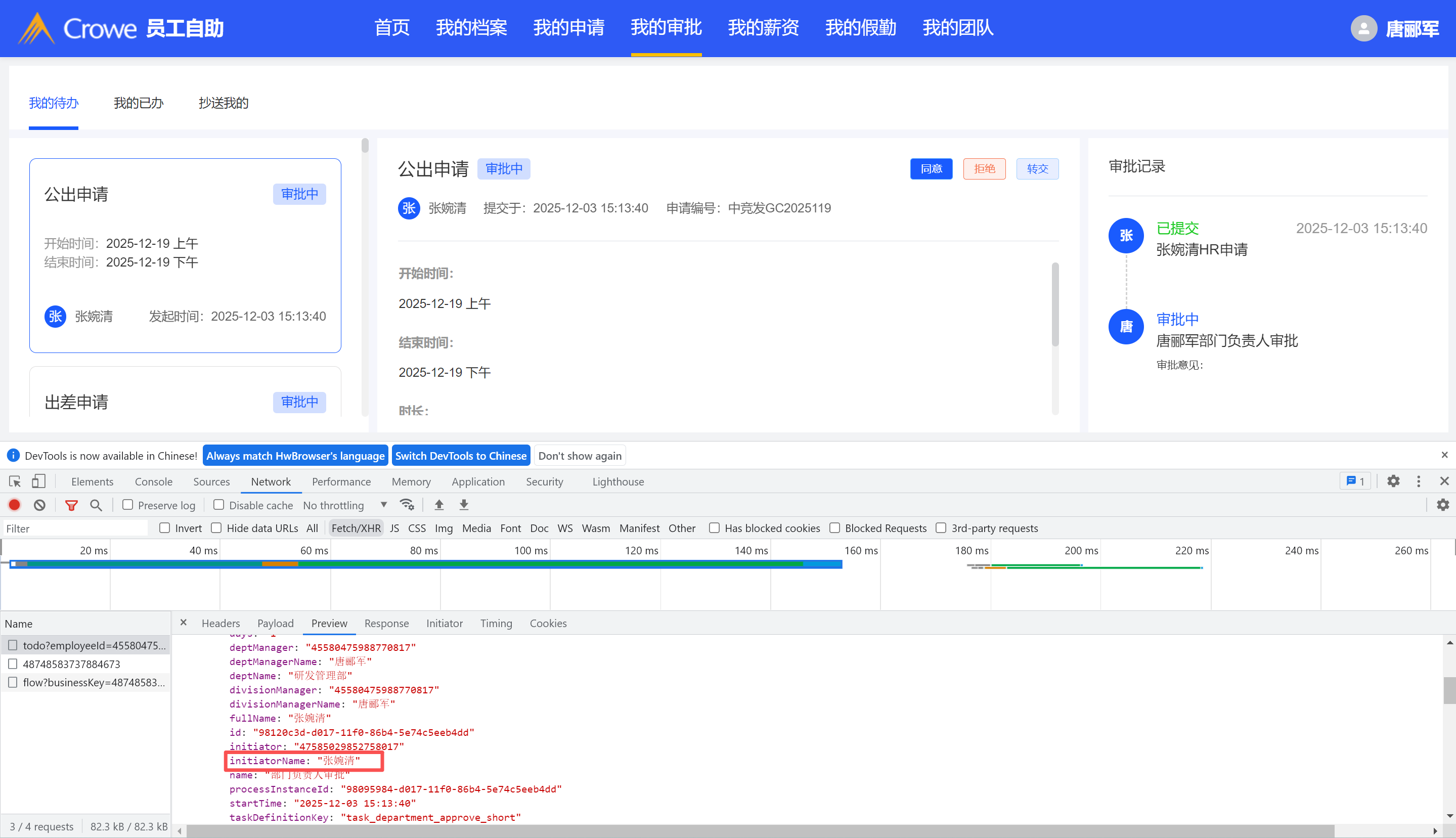Toggle the device toolbar icon

point(38,481)
